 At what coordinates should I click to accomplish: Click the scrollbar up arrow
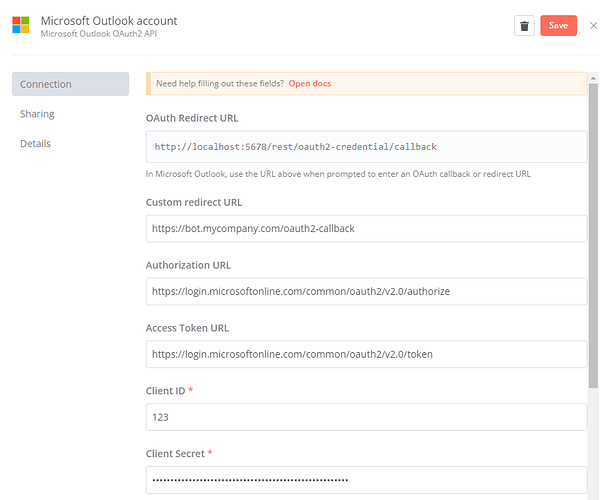click(x=593, y=77)
